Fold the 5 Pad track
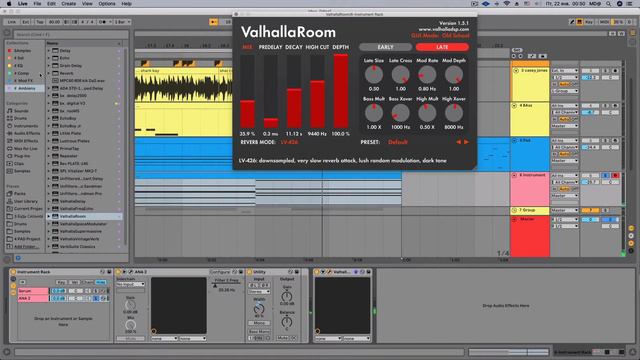This screenshot has height=360, width=640. click(x=515, y=140)
